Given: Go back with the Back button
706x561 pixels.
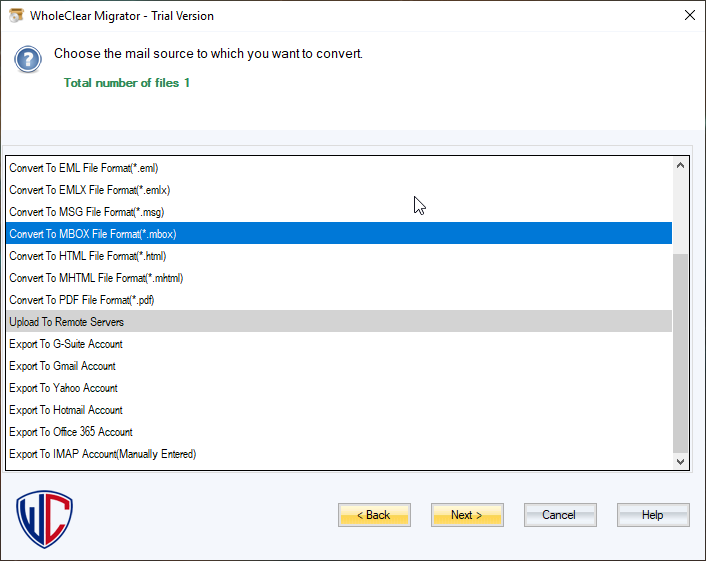Looking at the screenshot, I should click(374, 515).
